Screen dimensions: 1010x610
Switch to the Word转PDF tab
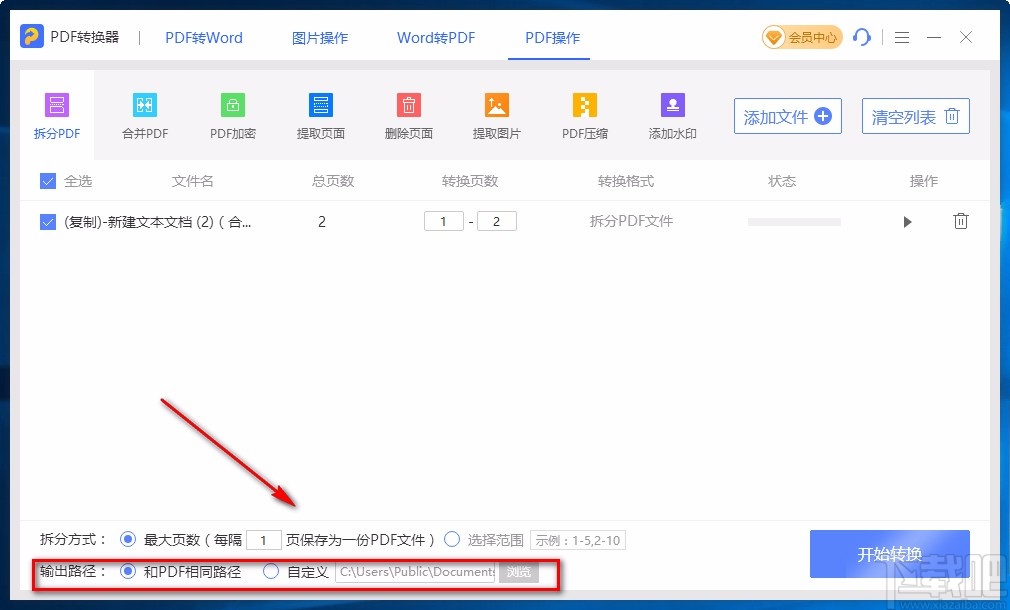tap(435, 37)
